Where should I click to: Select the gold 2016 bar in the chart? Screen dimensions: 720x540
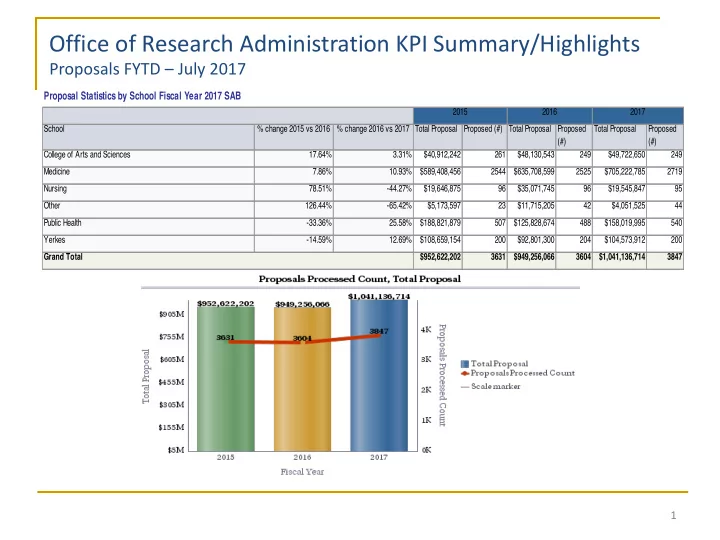302,379
